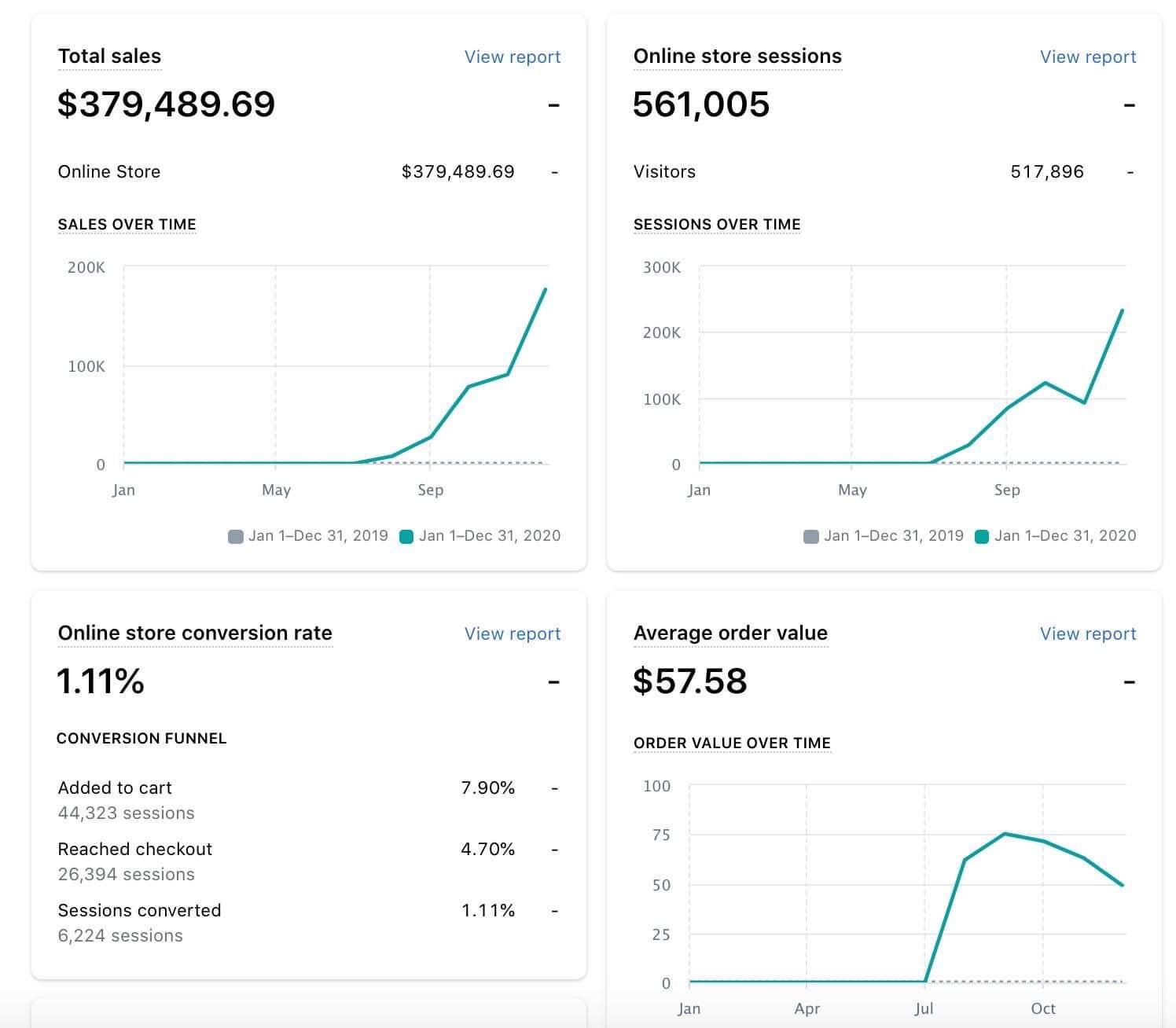Click the Online store conversion rate heading
This screenshot has height=1028, width=1176.
coord(195,633)
